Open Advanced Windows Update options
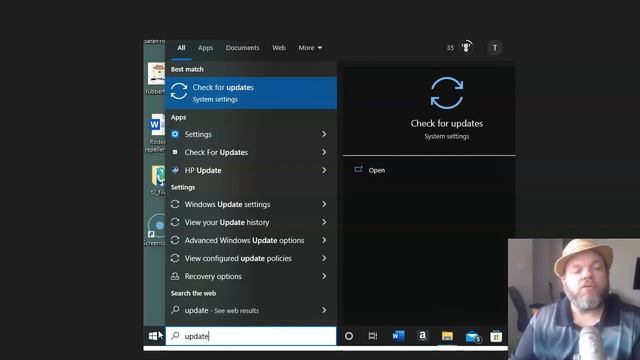This screenshot has width=640, height=360. [251, 240]
